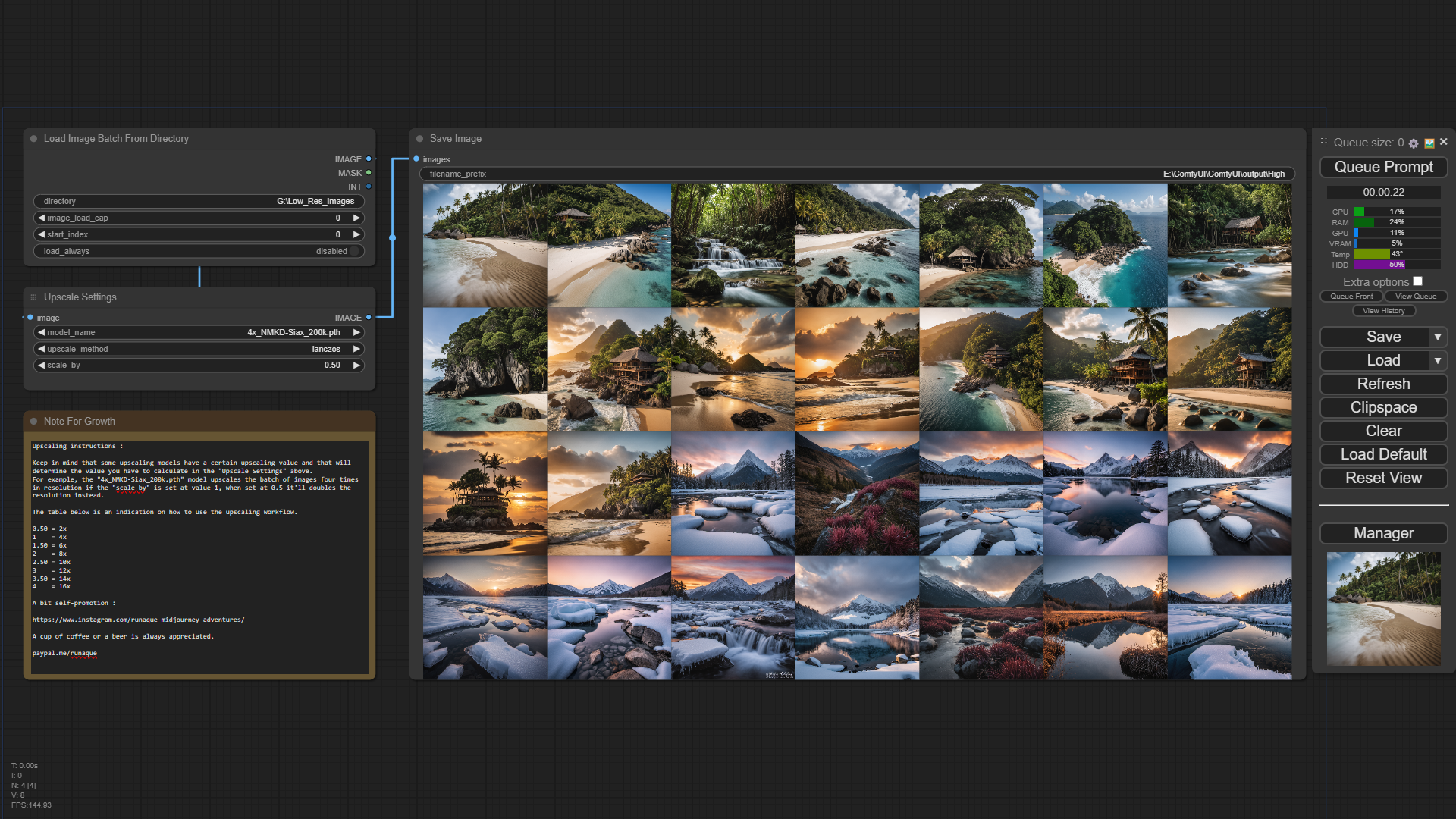Click Upscale Settings group node icon
The height and width of the screenshot is (819, 1456).
[x=34, y=297]
